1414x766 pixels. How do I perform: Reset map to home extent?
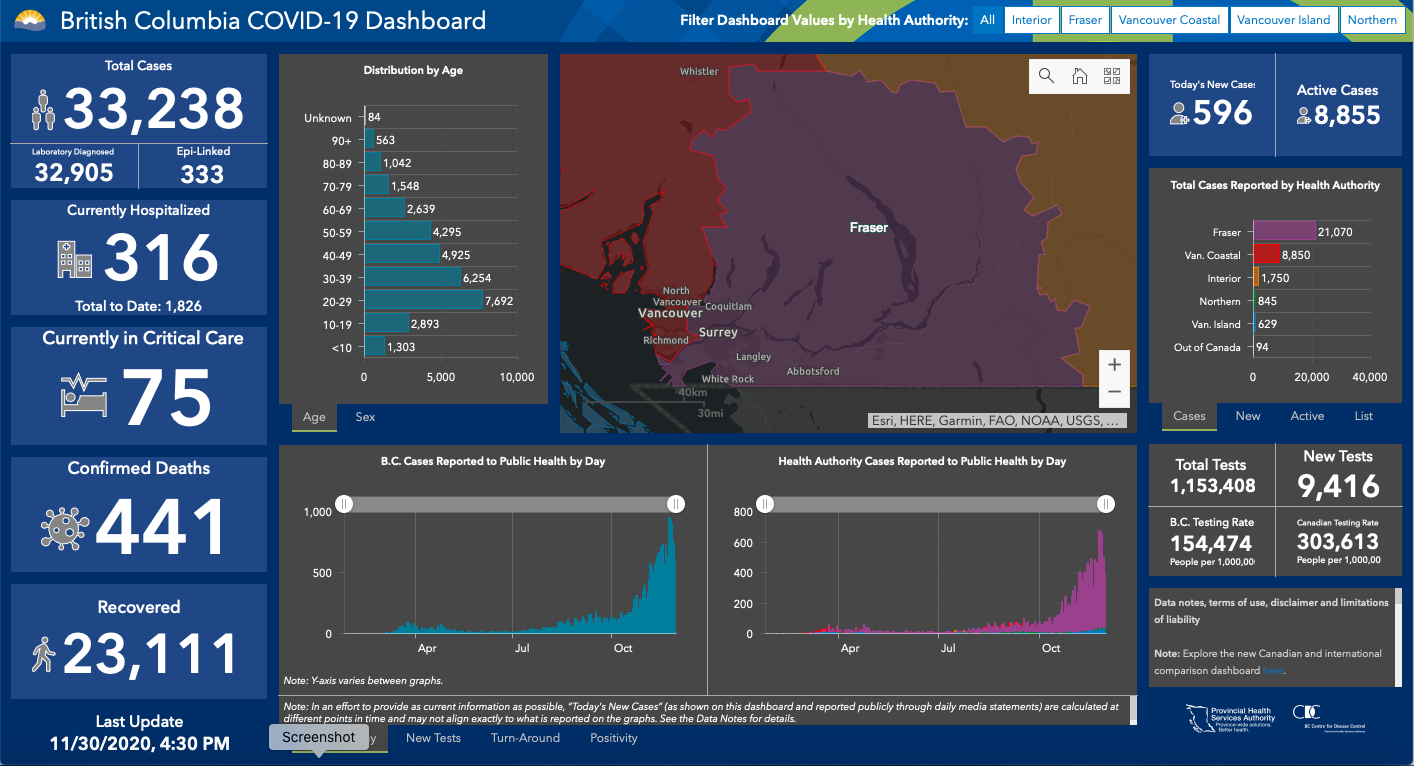click(1079, 76)
